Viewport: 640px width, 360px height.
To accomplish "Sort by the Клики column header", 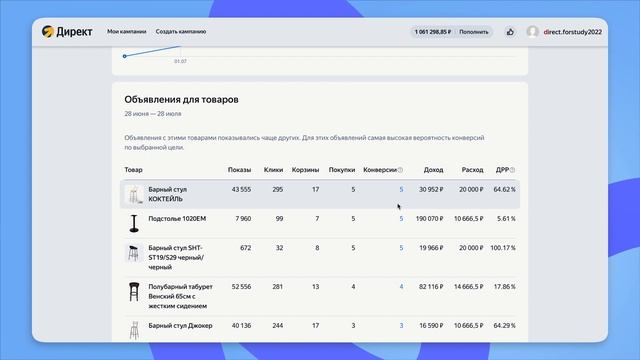I will [273, 170].
